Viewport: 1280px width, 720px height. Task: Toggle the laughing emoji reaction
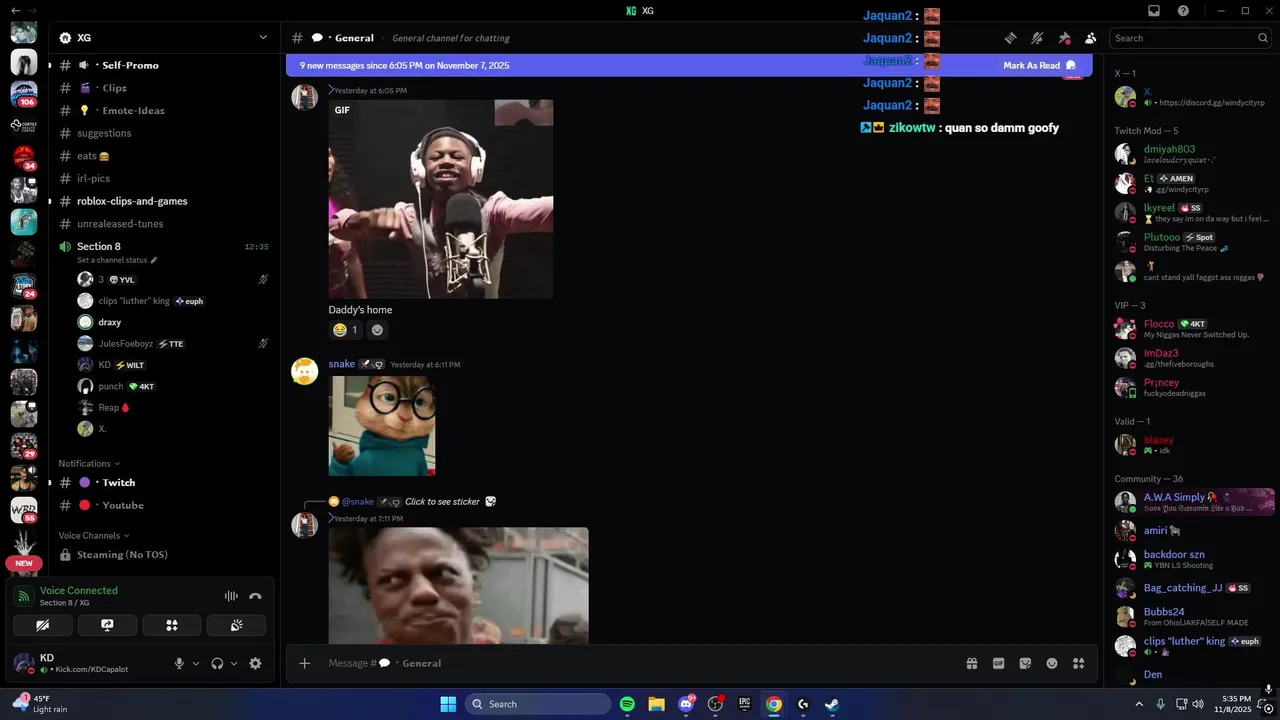point(345,330)
